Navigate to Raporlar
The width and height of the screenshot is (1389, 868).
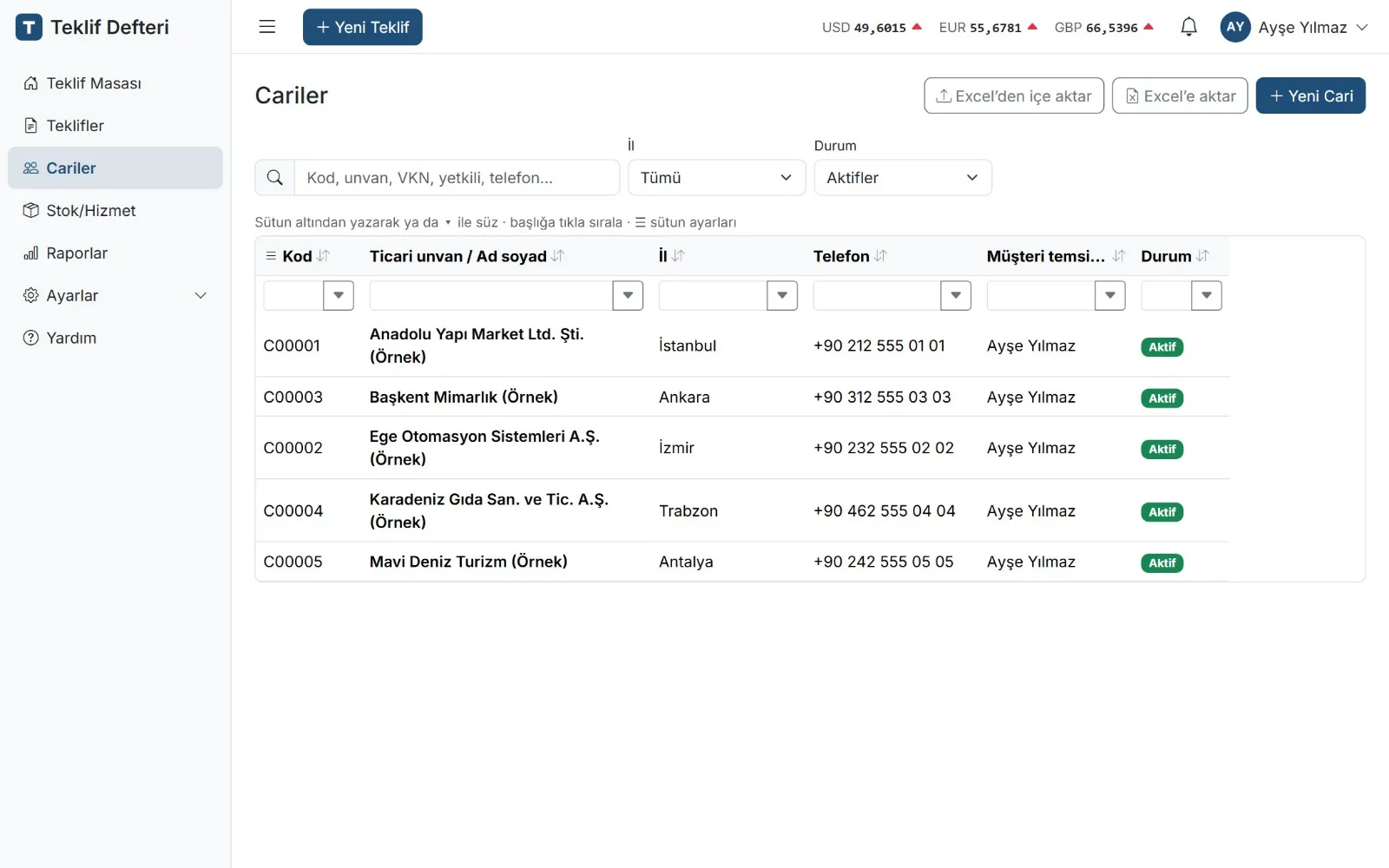pos(115,253)
